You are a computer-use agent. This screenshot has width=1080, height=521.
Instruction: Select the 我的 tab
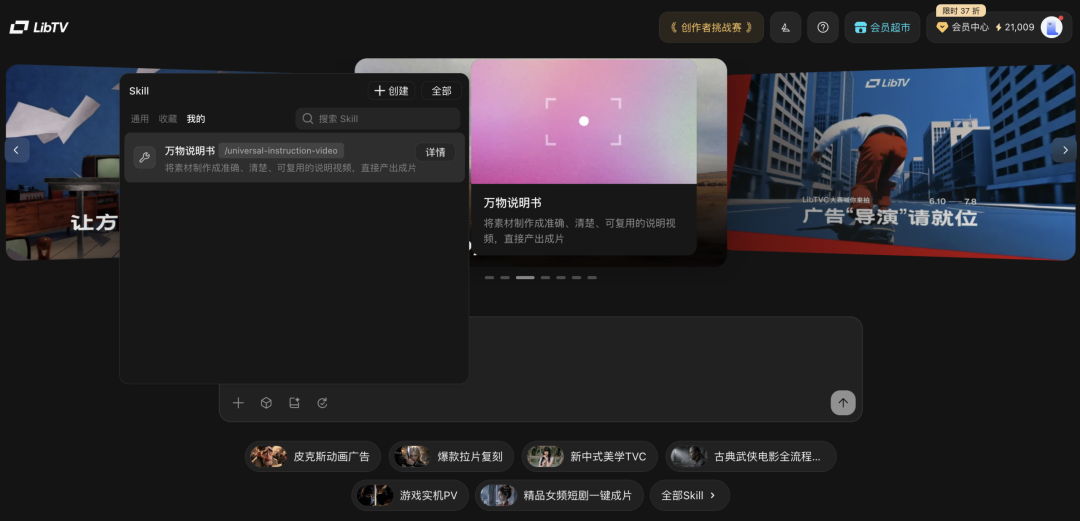coord(196,119)
